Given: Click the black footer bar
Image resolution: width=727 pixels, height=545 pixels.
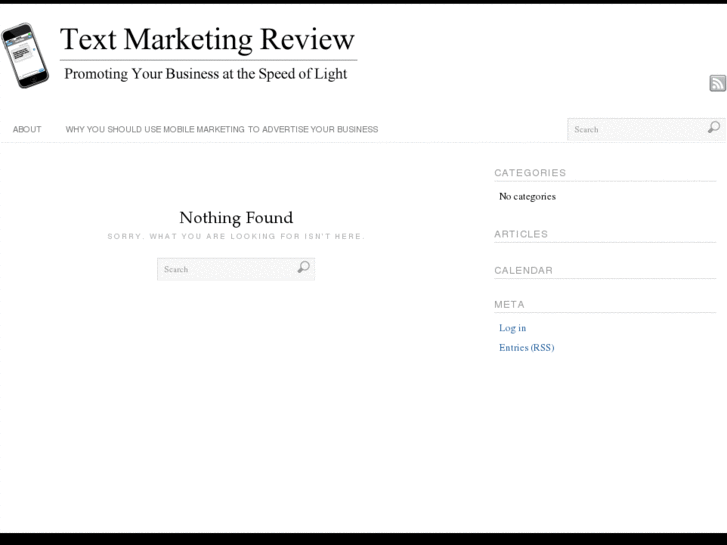Looking at the screenshot, I should coord(363,538).
